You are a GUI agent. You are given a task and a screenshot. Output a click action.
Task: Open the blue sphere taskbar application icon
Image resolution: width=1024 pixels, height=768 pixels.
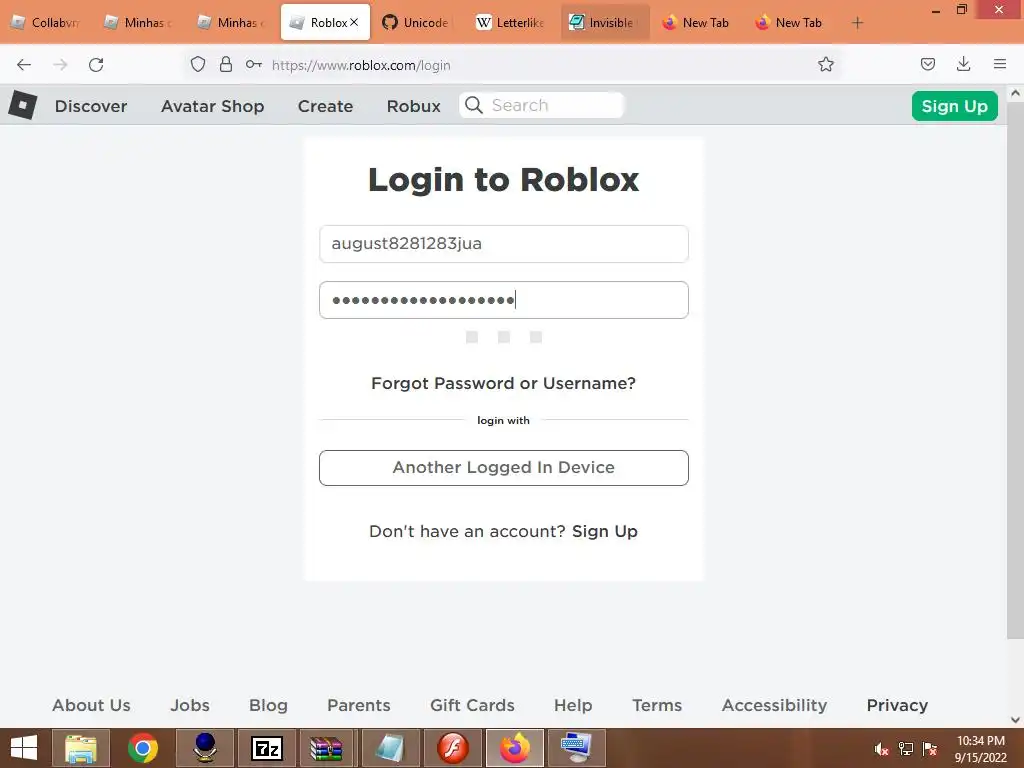tap(205, 748)
